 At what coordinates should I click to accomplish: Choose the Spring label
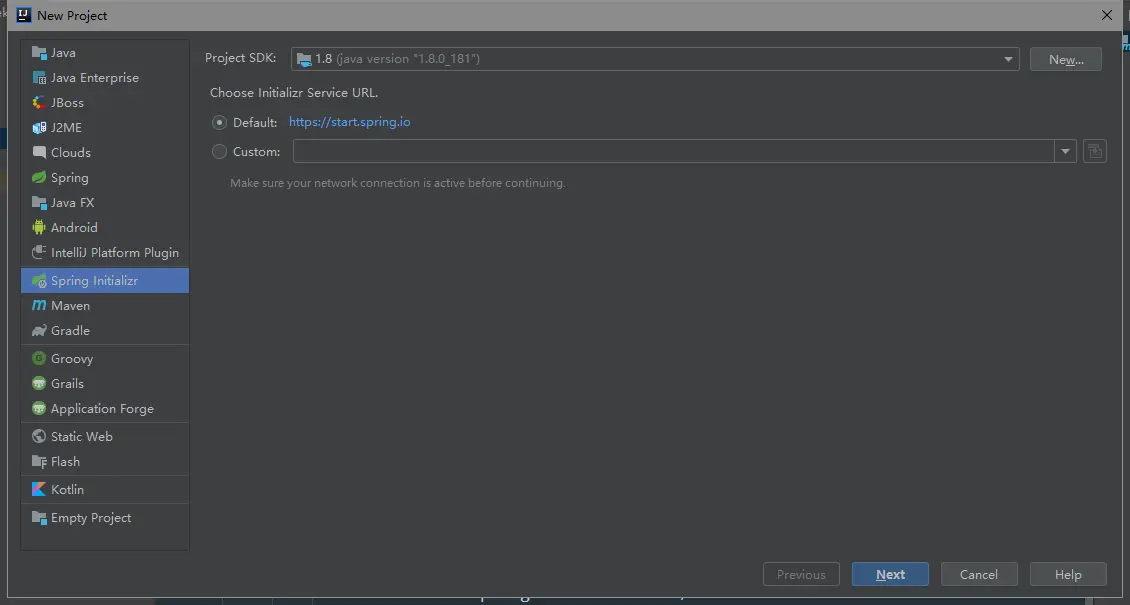70,178
